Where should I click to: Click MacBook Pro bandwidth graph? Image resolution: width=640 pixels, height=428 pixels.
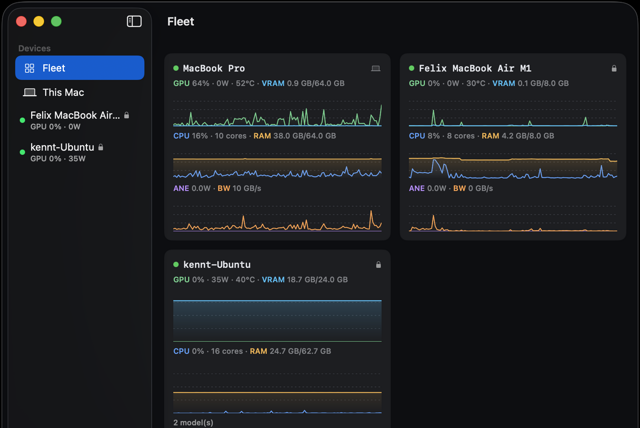coord(278,217)
